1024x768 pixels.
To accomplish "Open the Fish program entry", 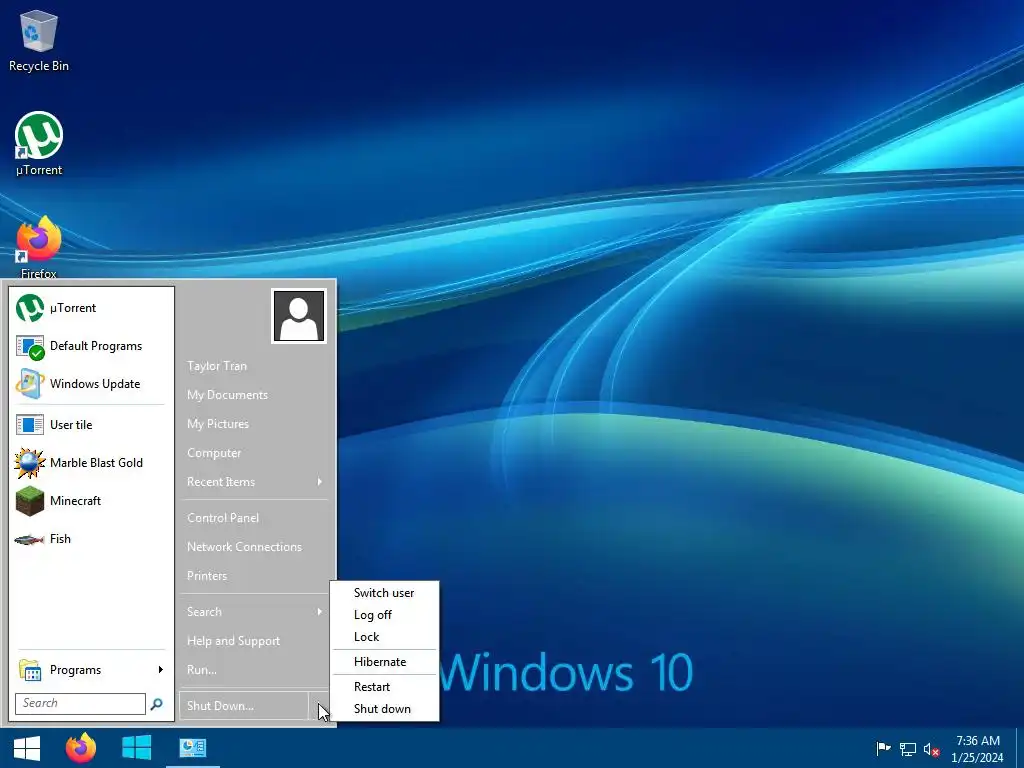I will 89,538.
